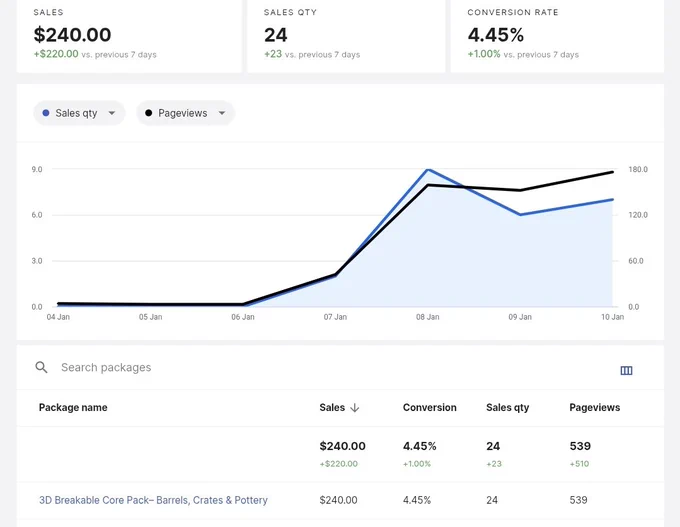Click the 04 Jan chart axis label
The height and width of the screenshot is (527, 680).
(58, 317)
